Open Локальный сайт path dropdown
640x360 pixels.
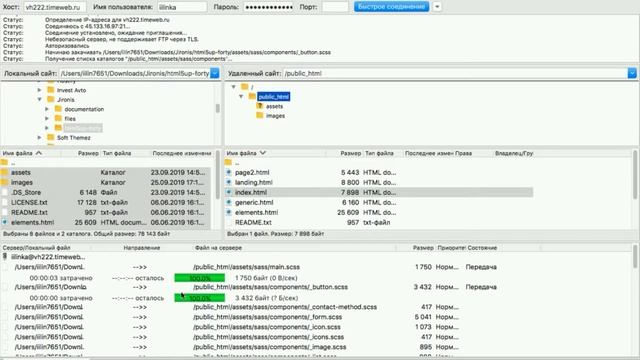(x=215, y=73)
